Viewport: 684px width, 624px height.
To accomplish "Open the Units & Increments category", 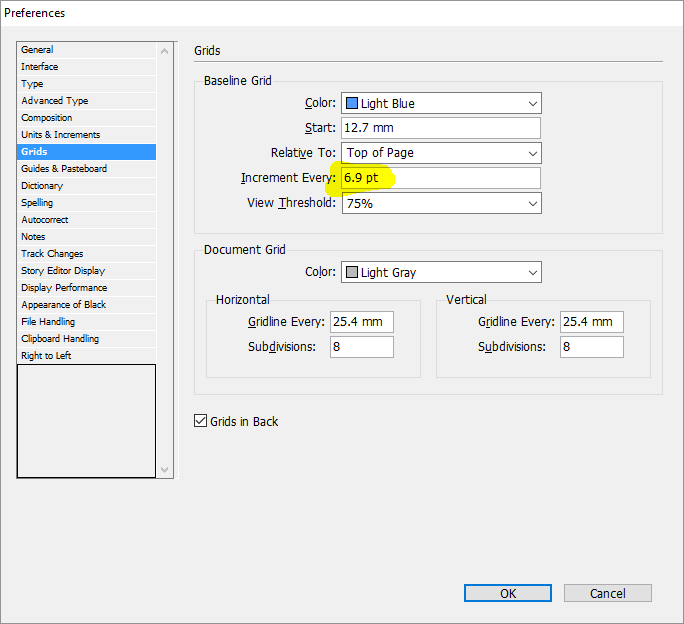I will (86, 135).
